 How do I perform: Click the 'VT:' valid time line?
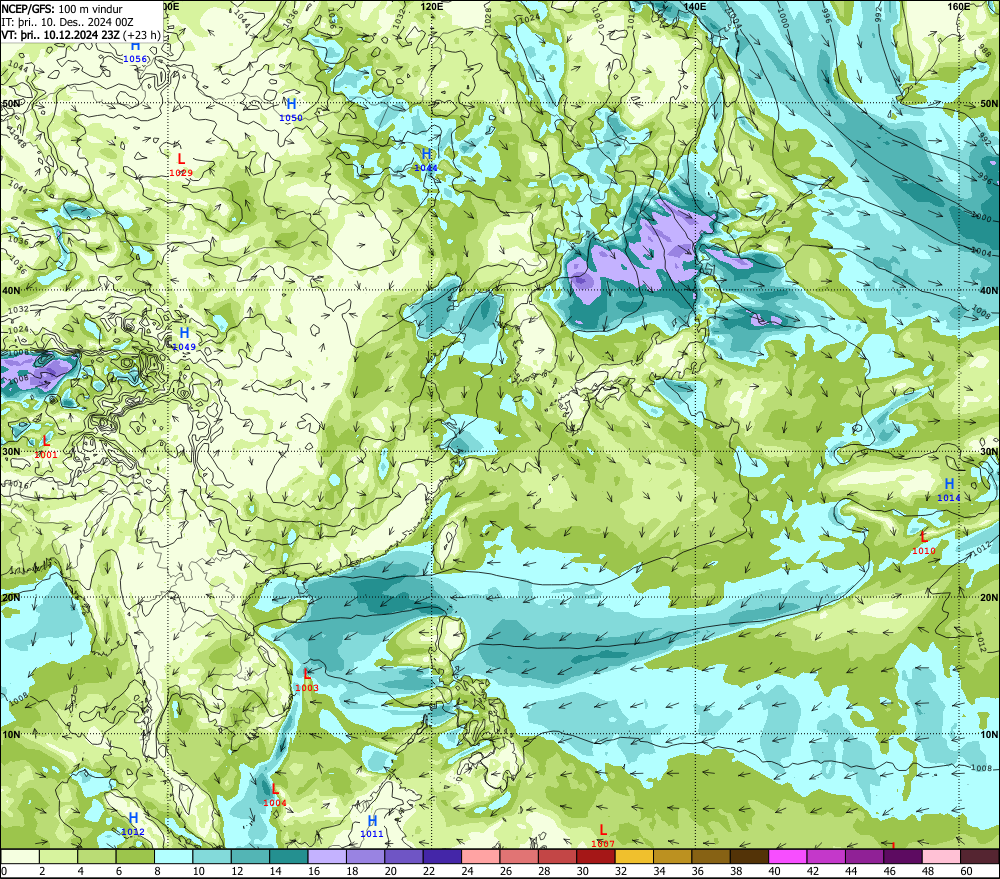coord(80,35)
